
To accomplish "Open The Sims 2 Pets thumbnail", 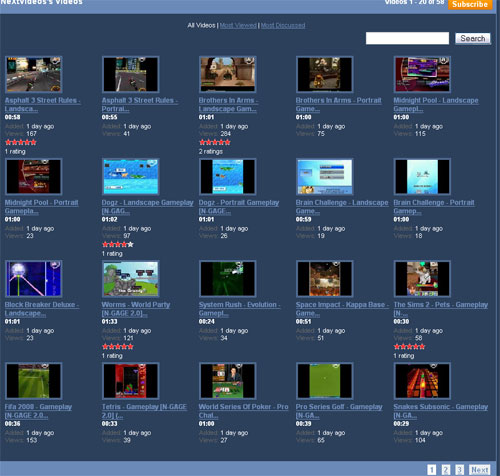I will pos(422,279).
